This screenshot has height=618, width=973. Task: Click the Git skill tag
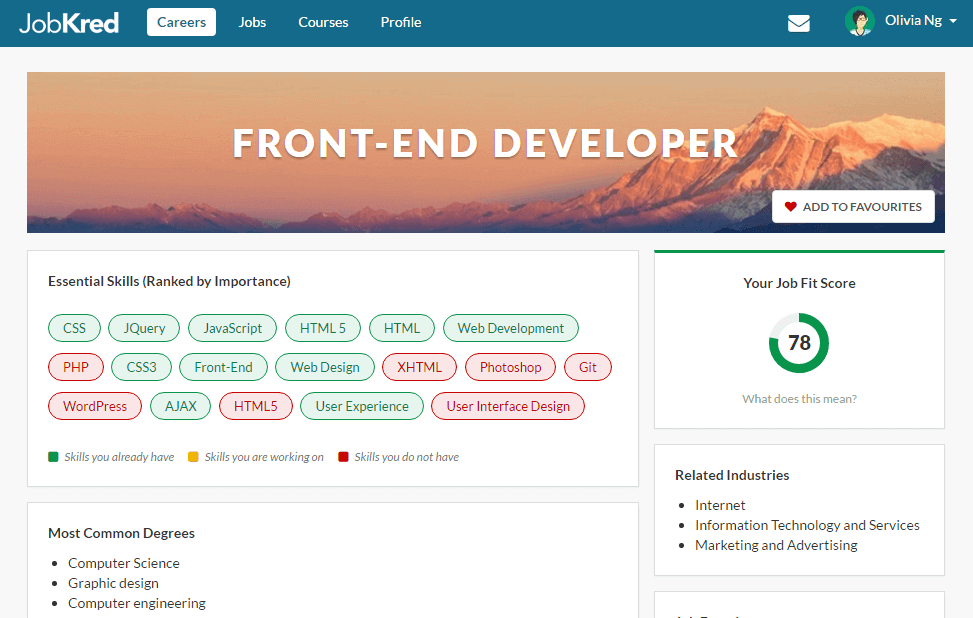(x=588, y=367)
